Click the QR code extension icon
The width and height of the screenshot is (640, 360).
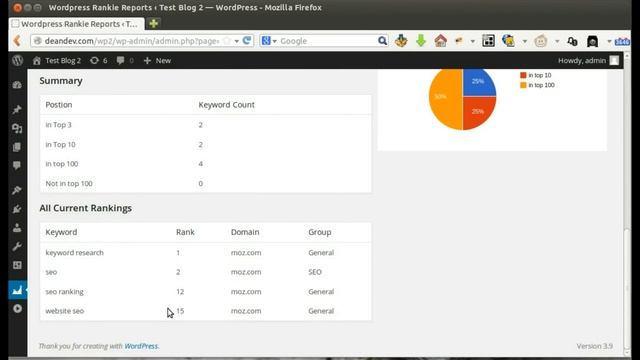[488, 41]
